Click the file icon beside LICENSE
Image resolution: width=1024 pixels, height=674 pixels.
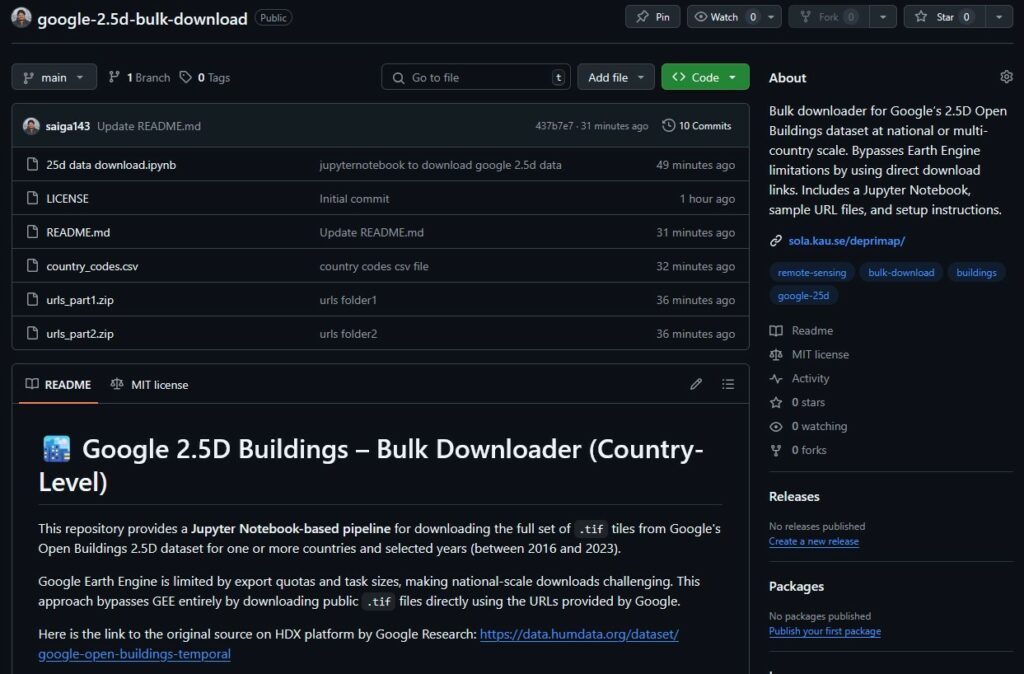[32, 198]
